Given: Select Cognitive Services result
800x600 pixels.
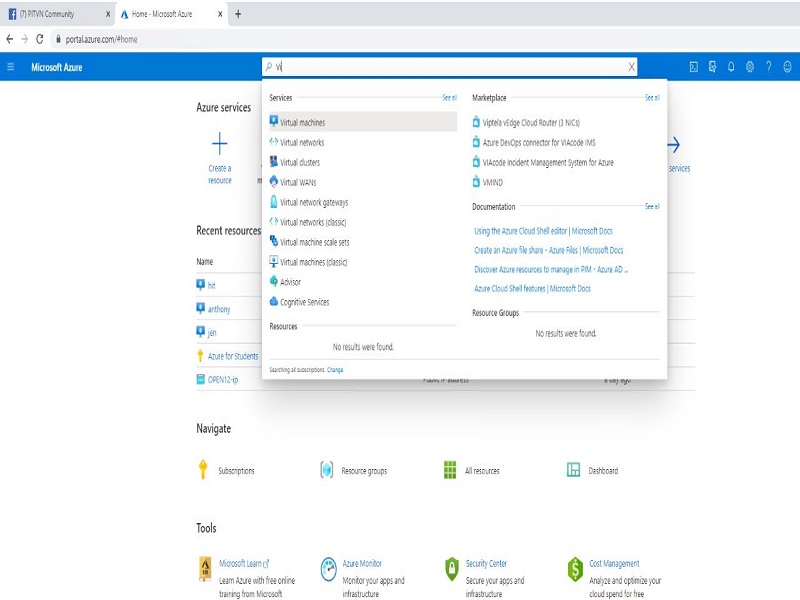Looking at the screenshot, I should coord(305,302).
